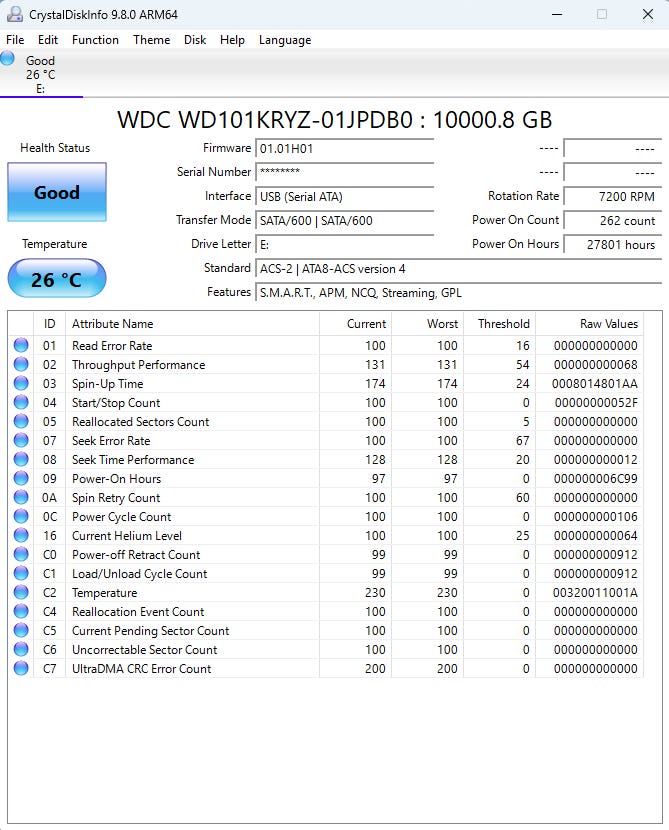Screen dimensions: 669x830
Task: Click the Drive Letter field E:
Action: coord(345,245)
